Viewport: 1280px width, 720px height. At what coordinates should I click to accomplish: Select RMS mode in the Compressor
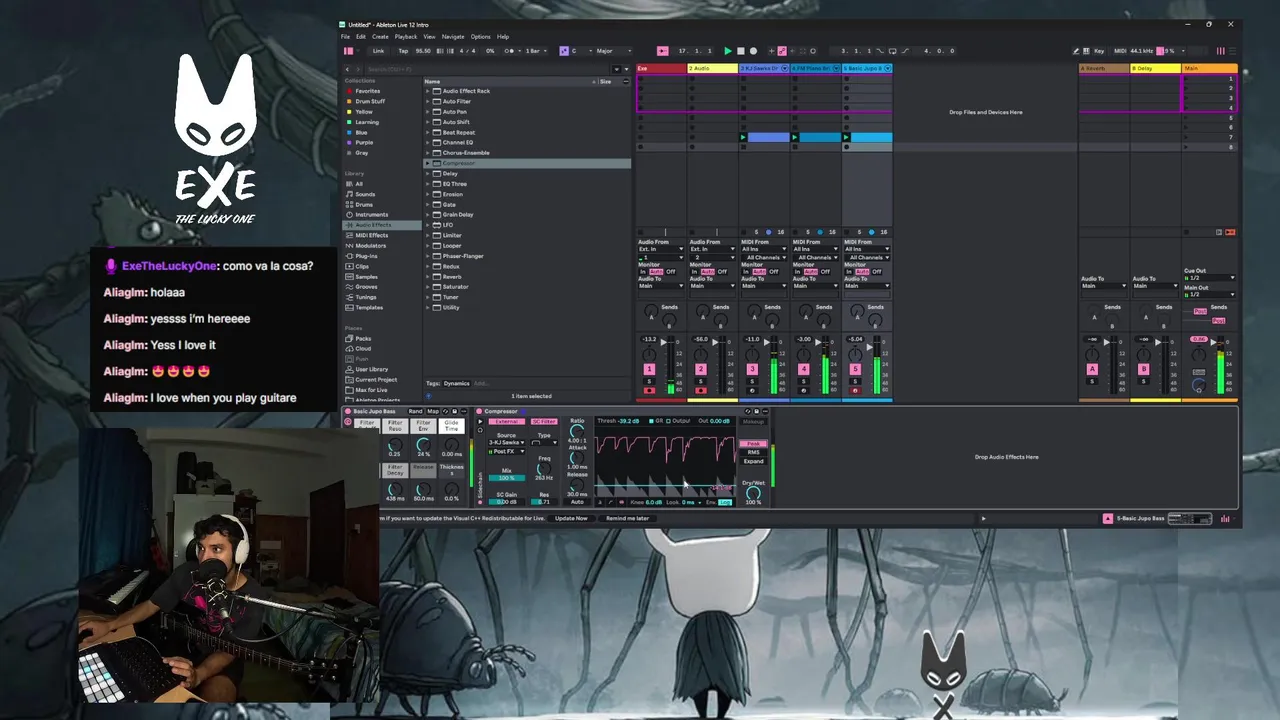pyautogui.click(x=753, y=452)
